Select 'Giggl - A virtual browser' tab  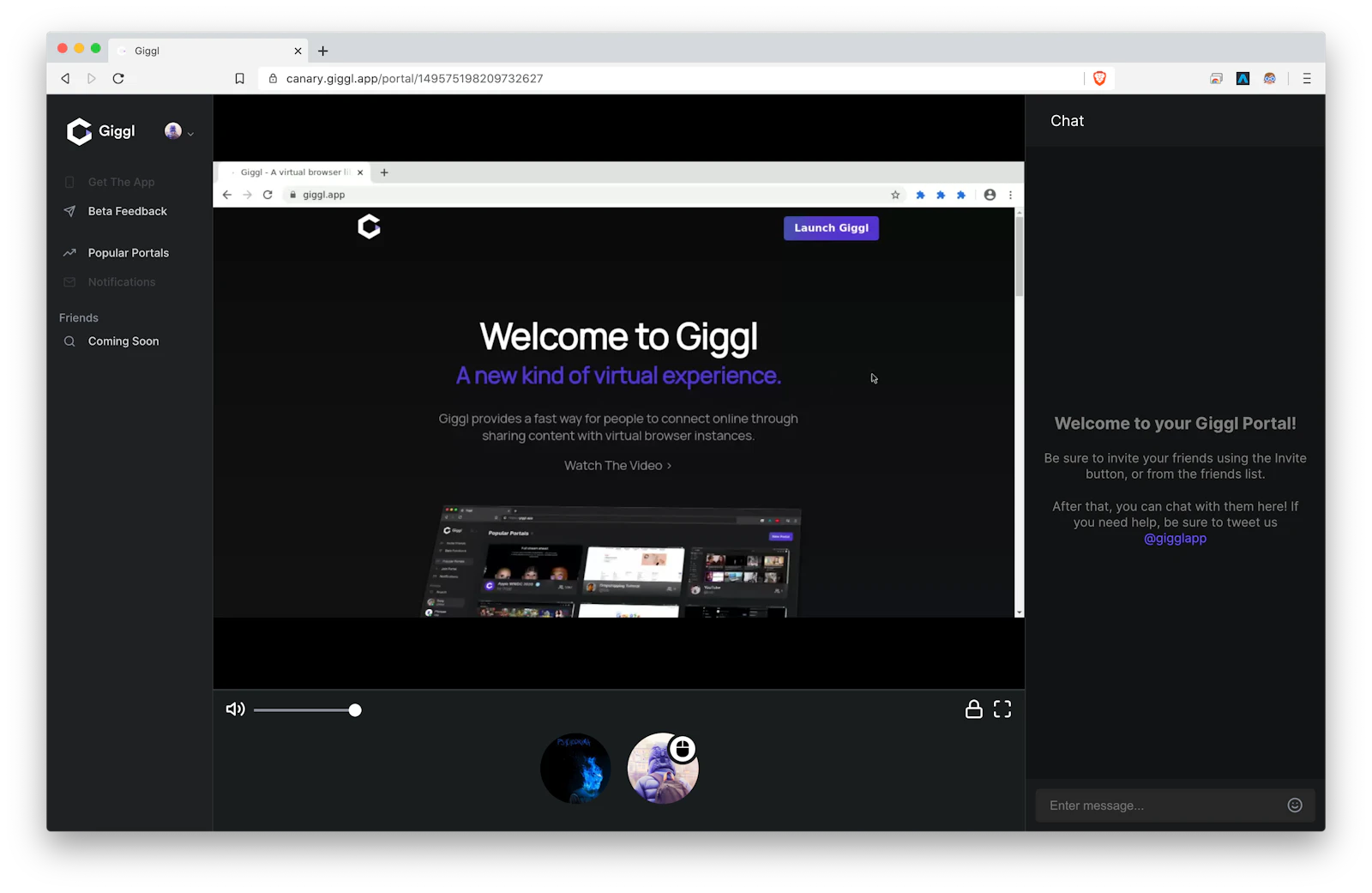(x=293, y=172)
